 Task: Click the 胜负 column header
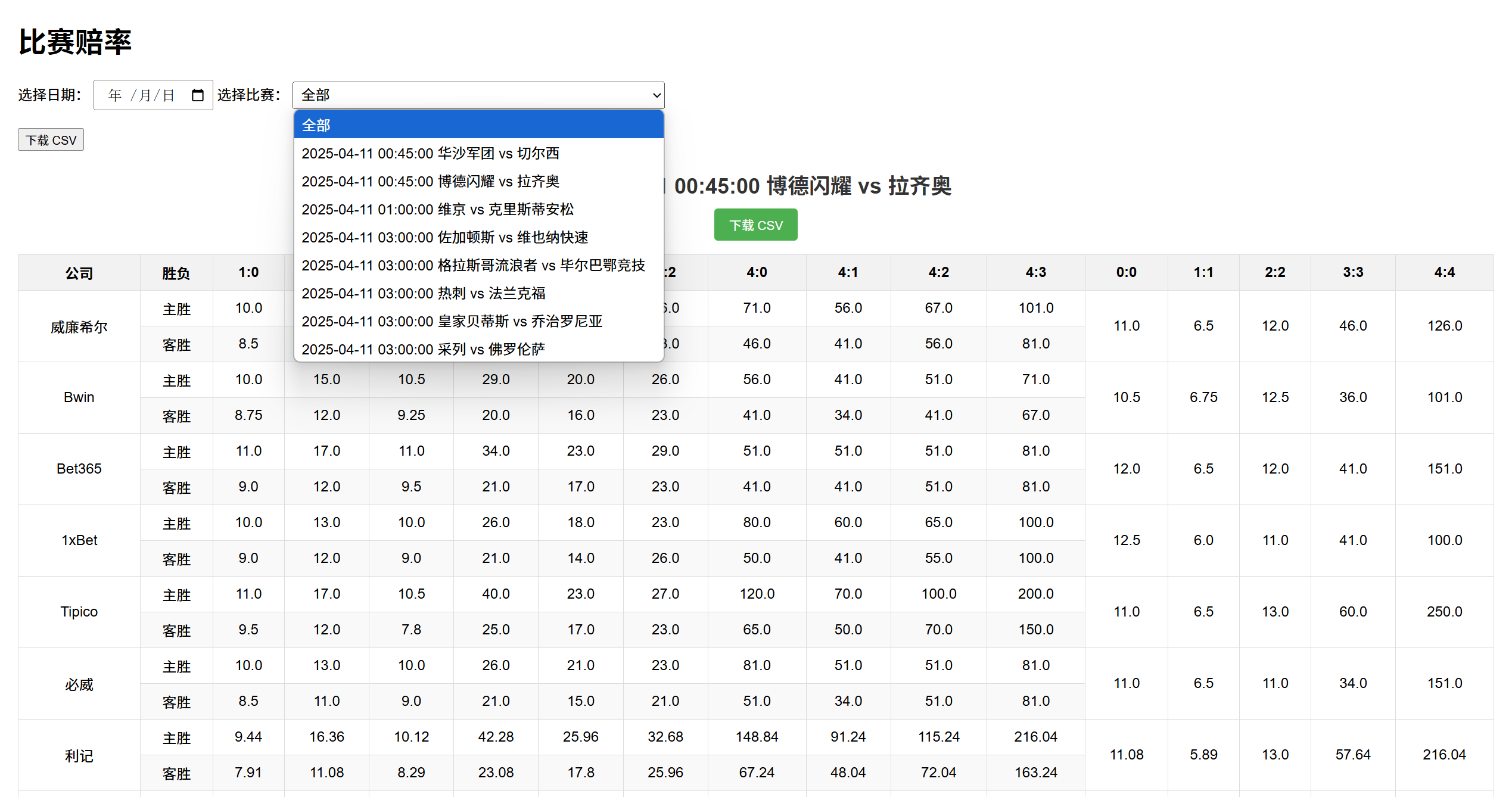point(176,273)
